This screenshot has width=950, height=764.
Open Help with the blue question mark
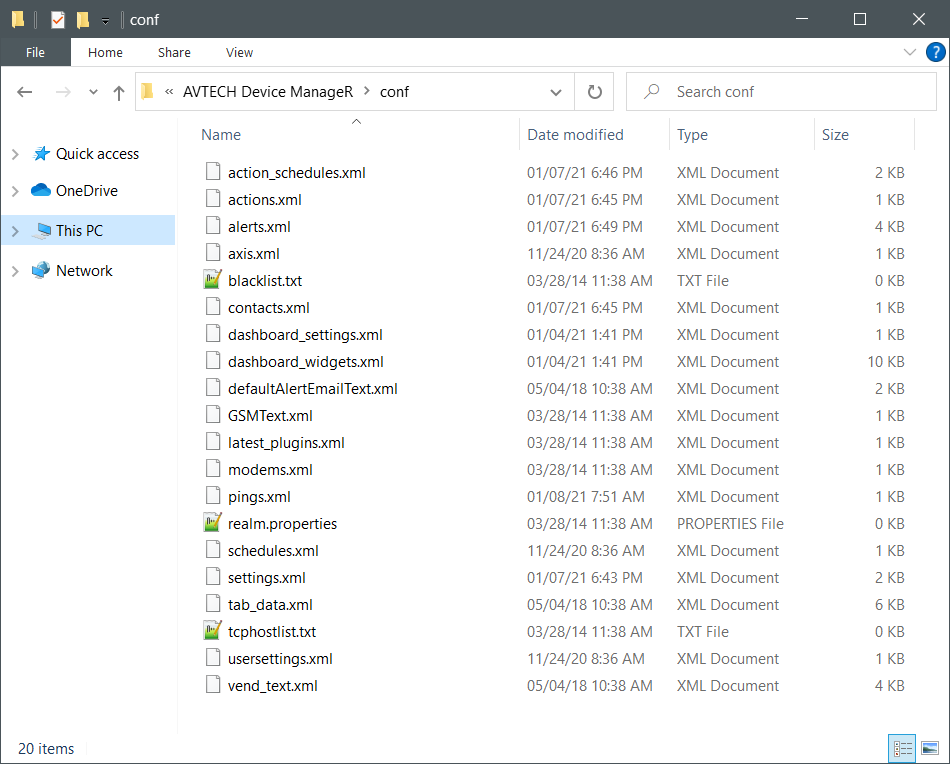point(935,52)
